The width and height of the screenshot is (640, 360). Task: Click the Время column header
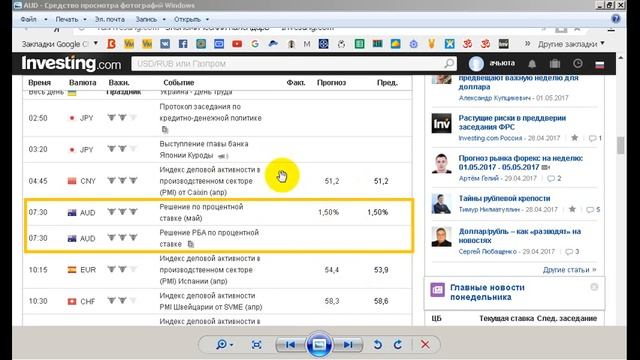[39, 82]
